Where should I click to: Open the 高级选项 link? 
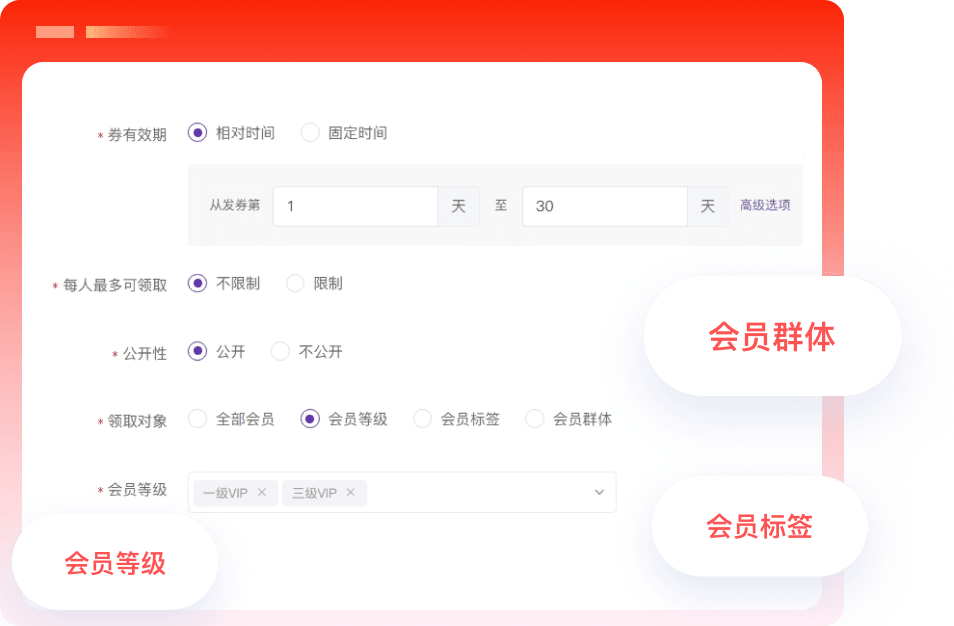click(x=765, y=205)
